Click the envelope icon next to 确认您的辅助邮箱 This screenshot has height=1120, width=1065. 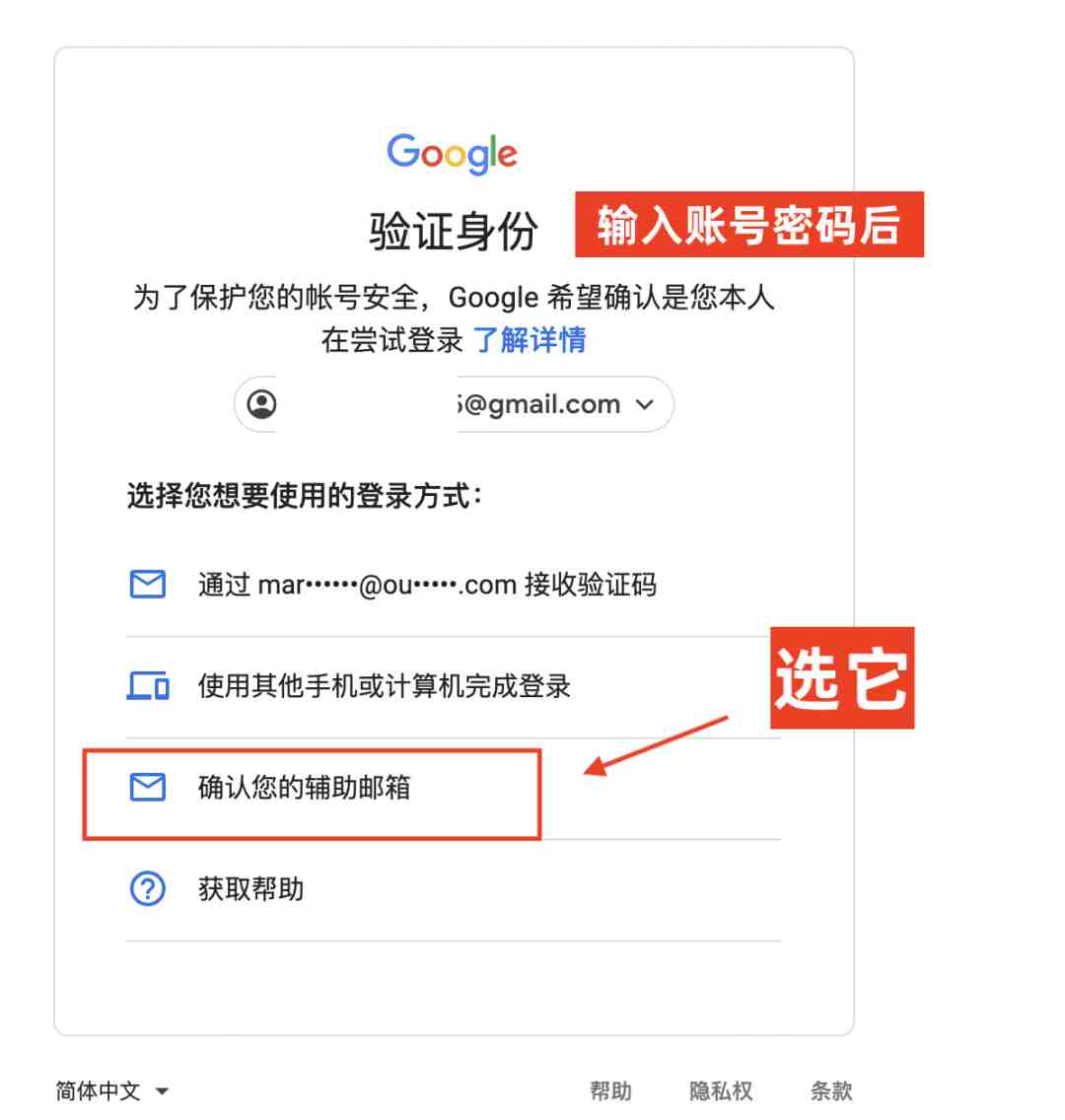point(148,787)
